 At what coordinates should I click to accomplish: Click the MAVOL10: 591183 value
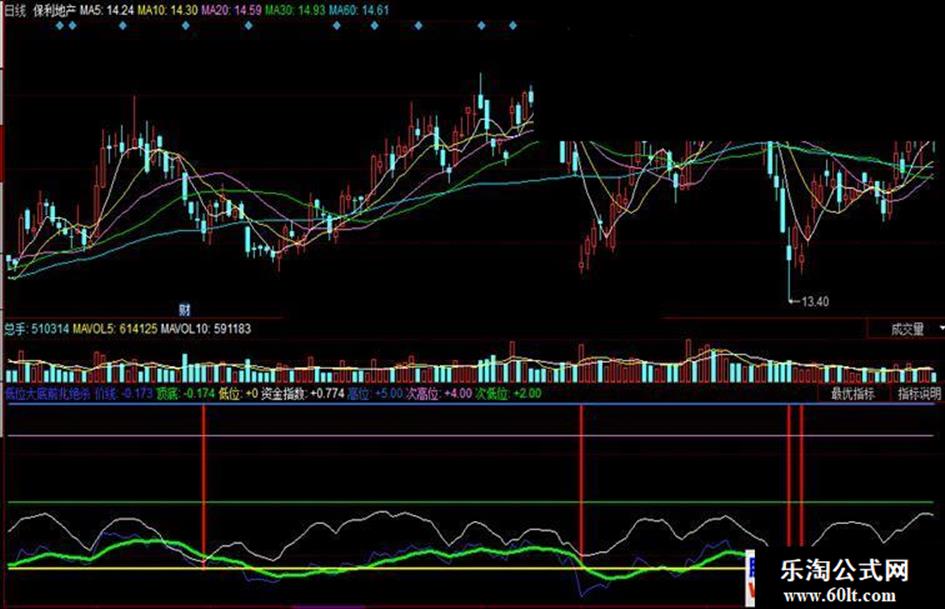point(206,329)
